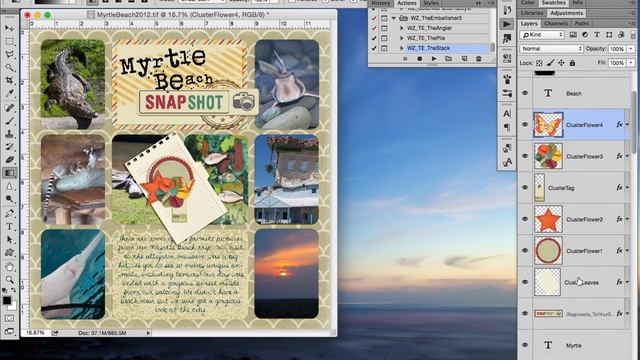This screenshot has width=640, height=360.
Task: Filter layers by pixel type
Action: [573, 35]
